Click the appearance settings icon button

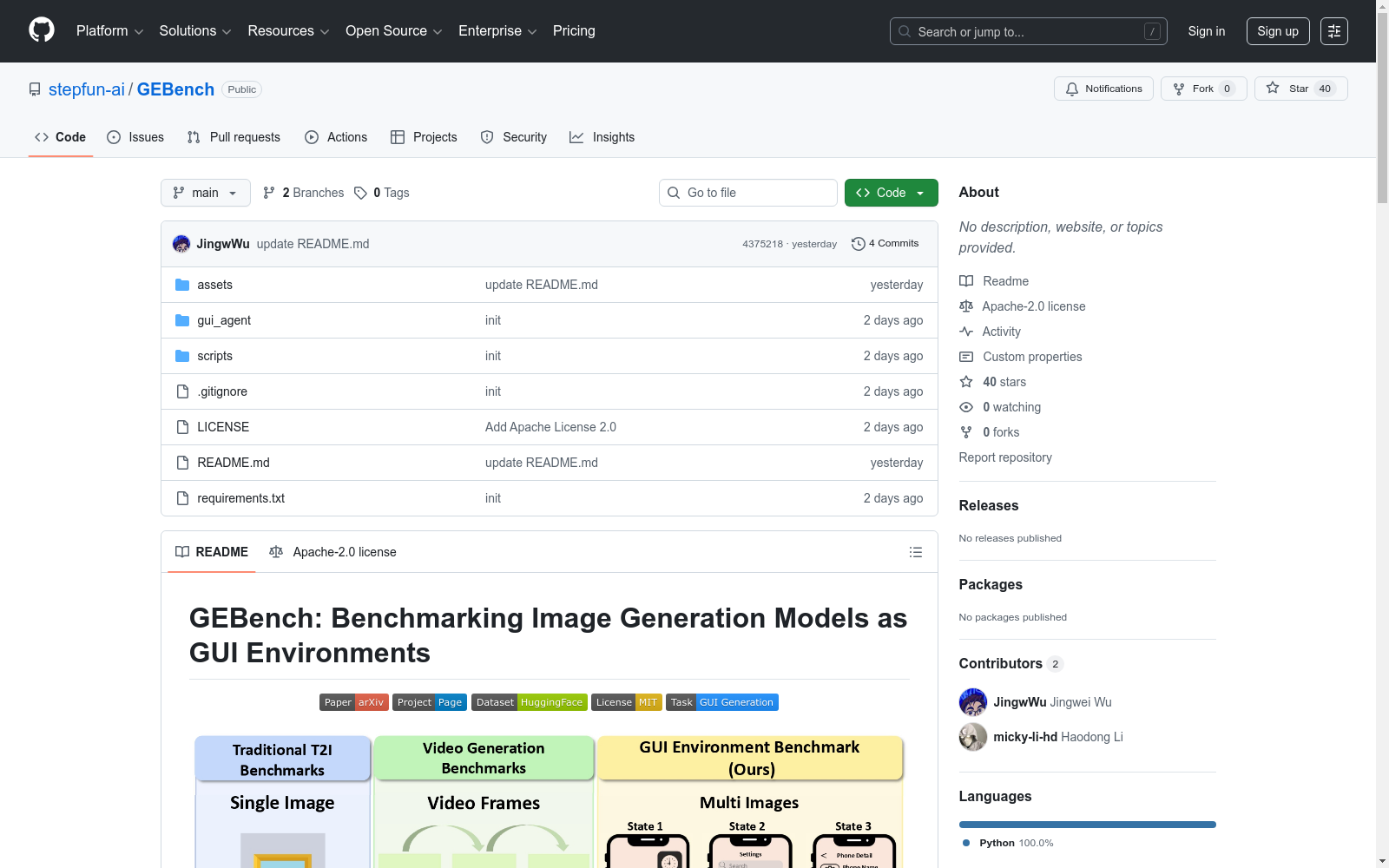click(1334, 31)
